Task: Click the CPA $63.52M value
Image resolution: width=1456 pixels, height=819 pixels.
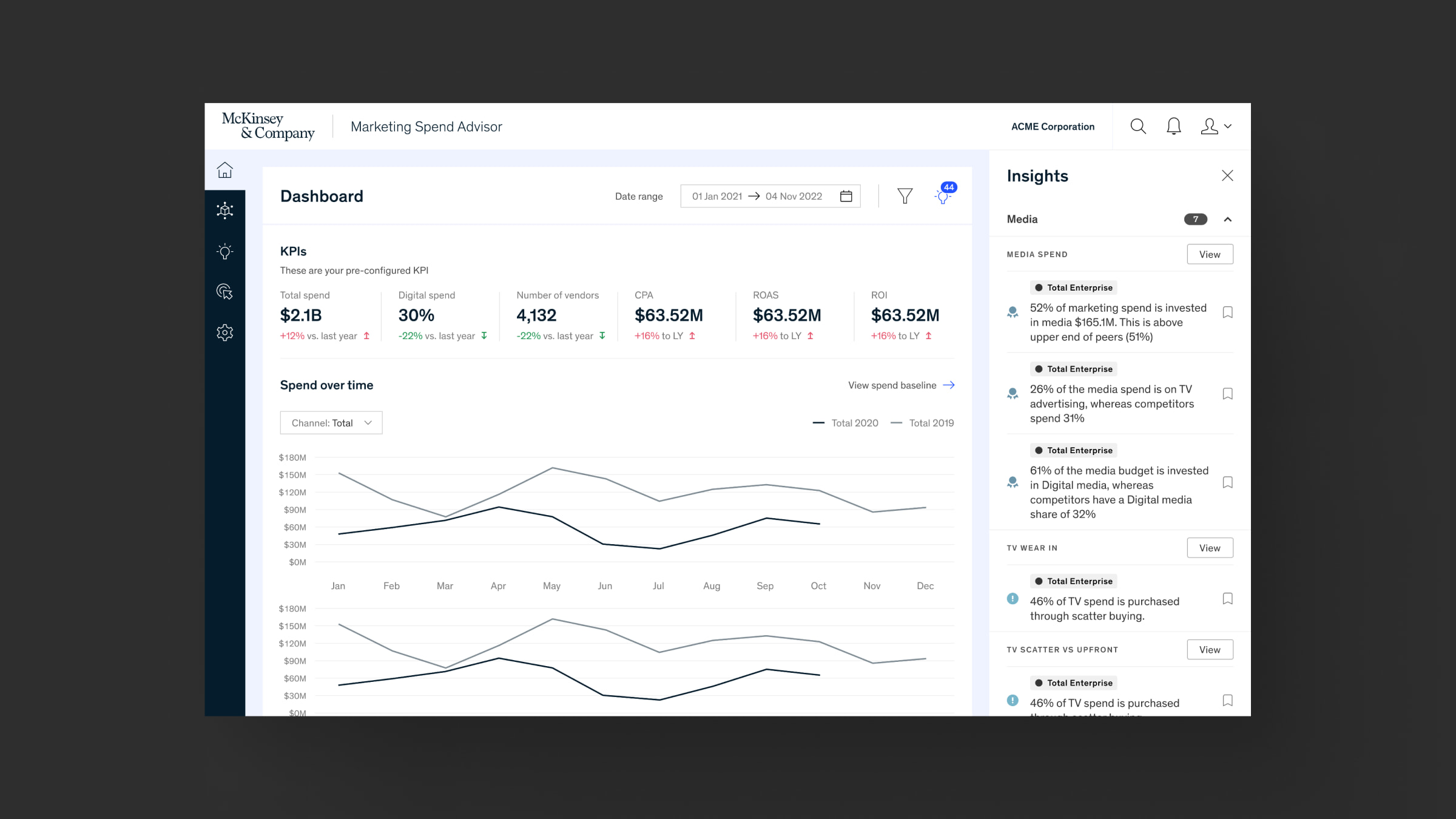Action: [x=669, y=315]
